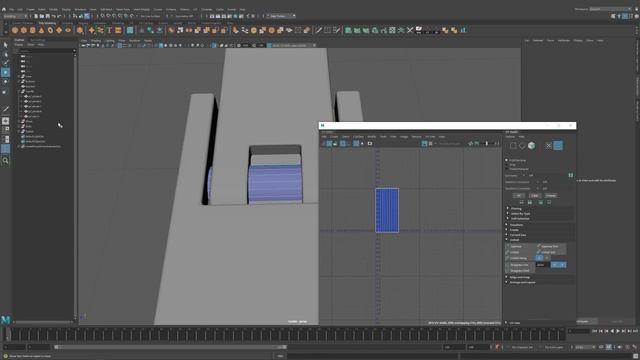The height and width of the screenshot is (360, 640).
Task: Select the third pick mode radio button
Action: click(x=507, y=169)
